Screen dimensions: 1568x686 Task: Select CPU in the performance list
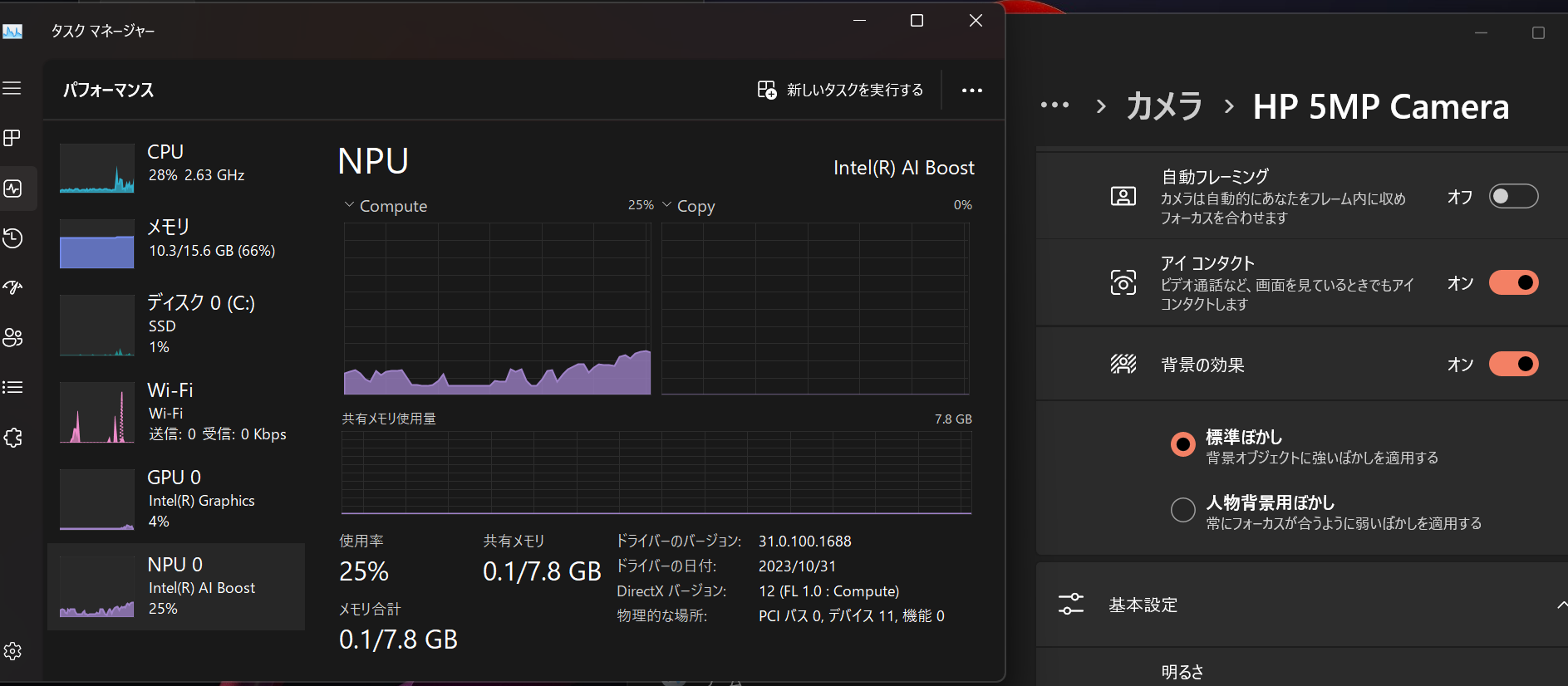(x=176, y=166)
